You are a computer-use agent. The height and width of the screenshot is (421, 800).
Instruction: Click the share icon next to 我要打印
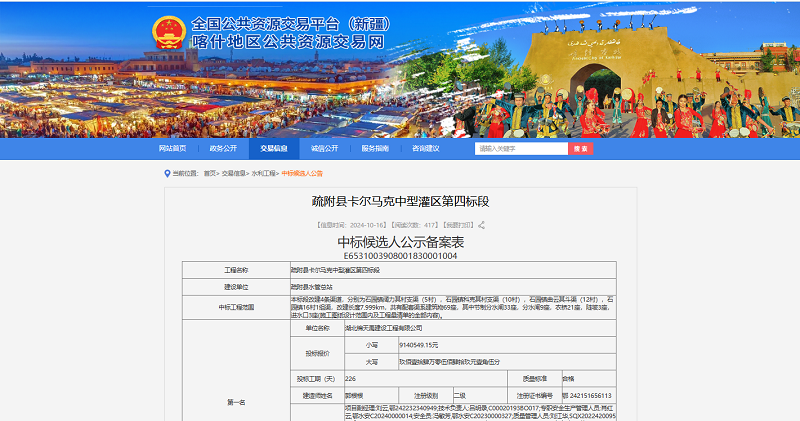tap(480, 225)
